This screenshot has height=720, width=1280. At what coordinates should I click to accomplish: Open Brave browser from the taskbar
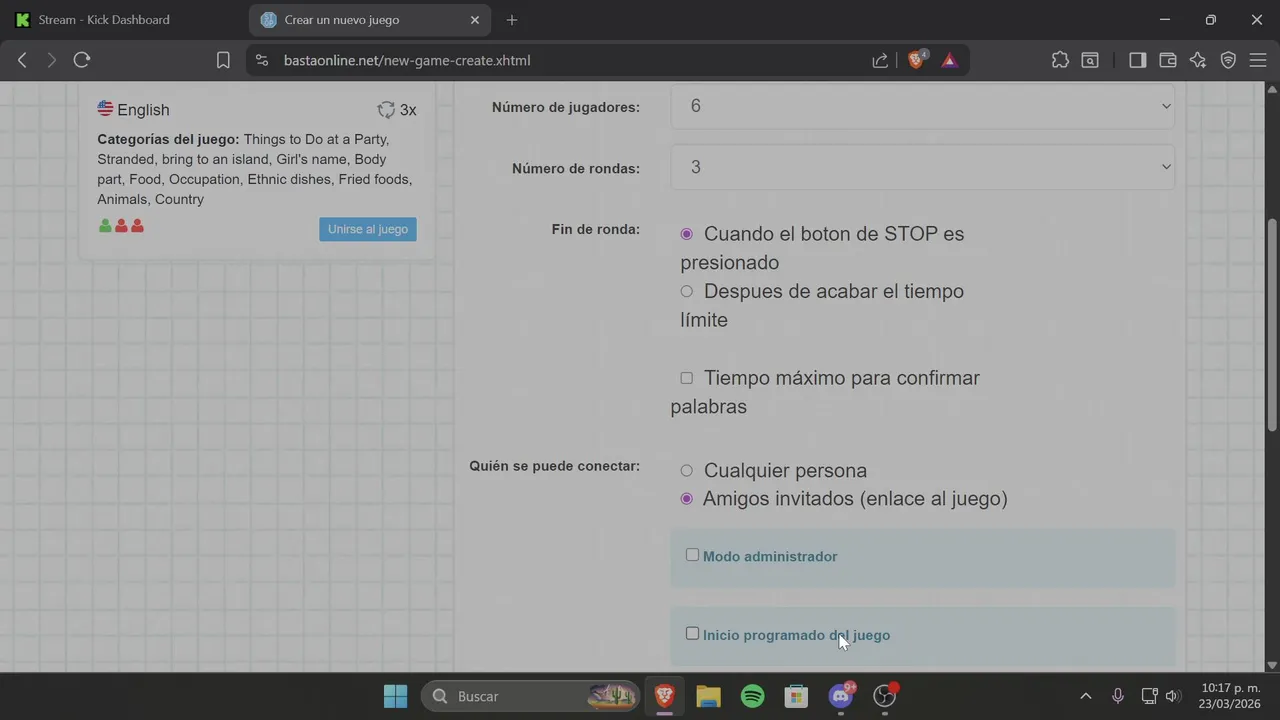click(x=664, y=695)
